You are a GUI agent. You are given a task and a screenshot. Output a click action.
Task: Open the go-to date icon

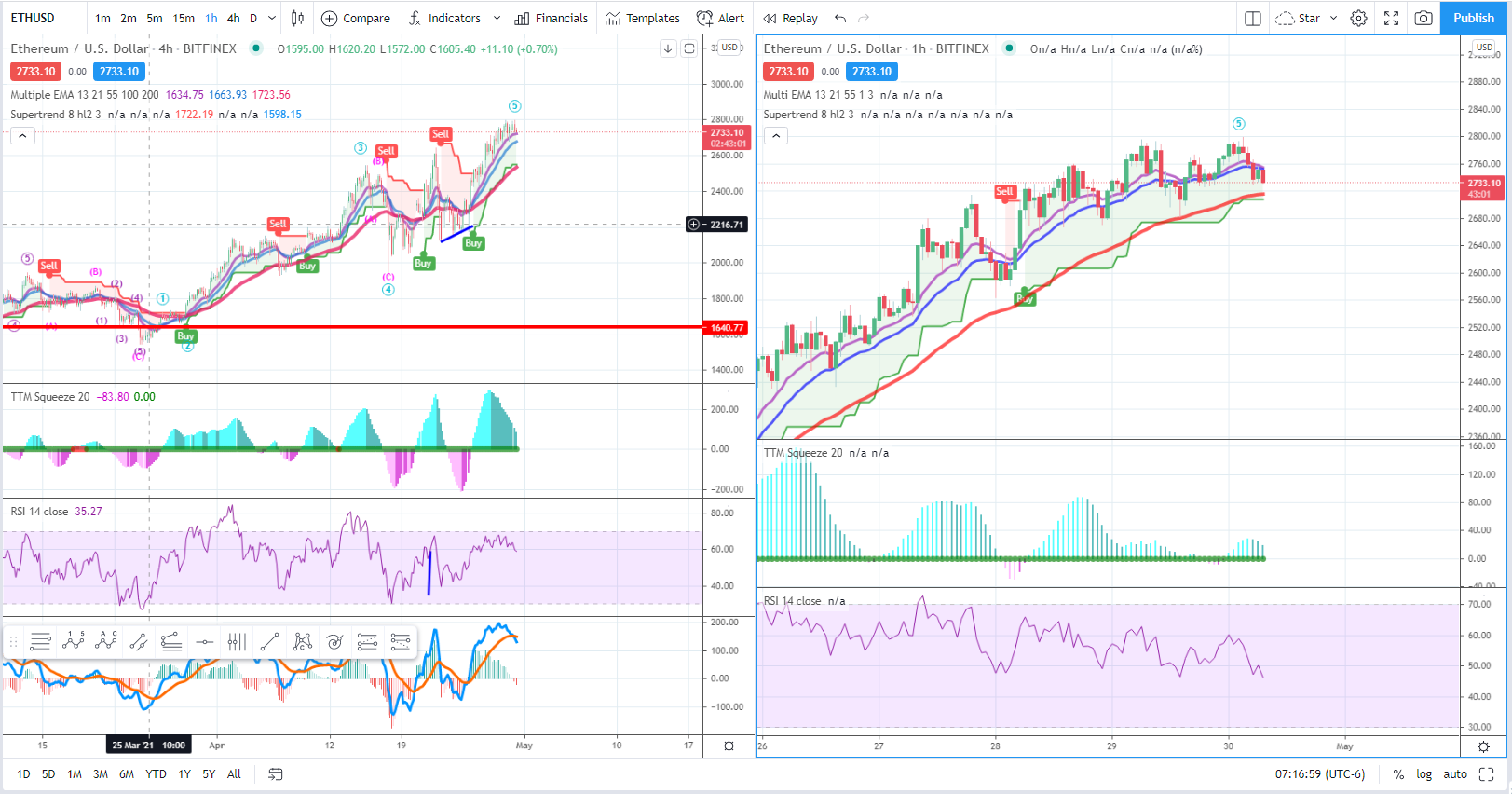point(276,773)
